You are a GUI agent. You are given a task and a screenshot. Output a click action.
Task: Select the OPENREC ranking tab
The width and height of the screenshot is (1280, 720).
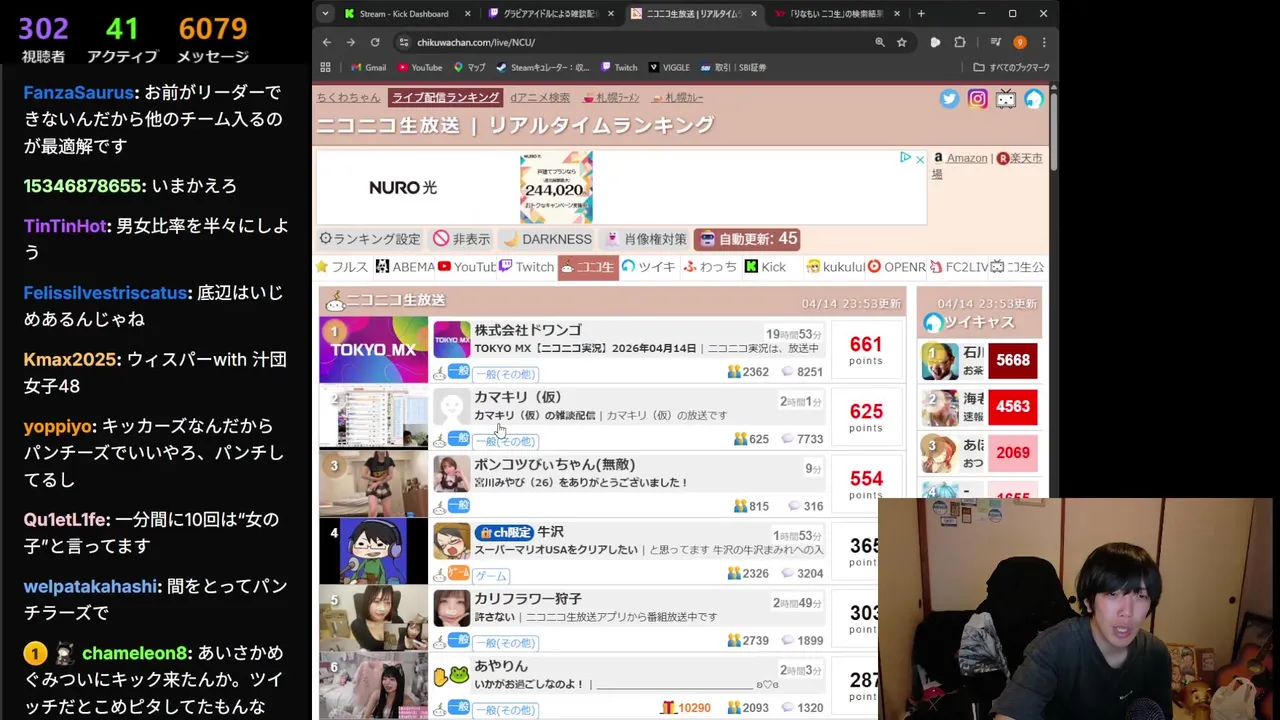coord(897,267)
